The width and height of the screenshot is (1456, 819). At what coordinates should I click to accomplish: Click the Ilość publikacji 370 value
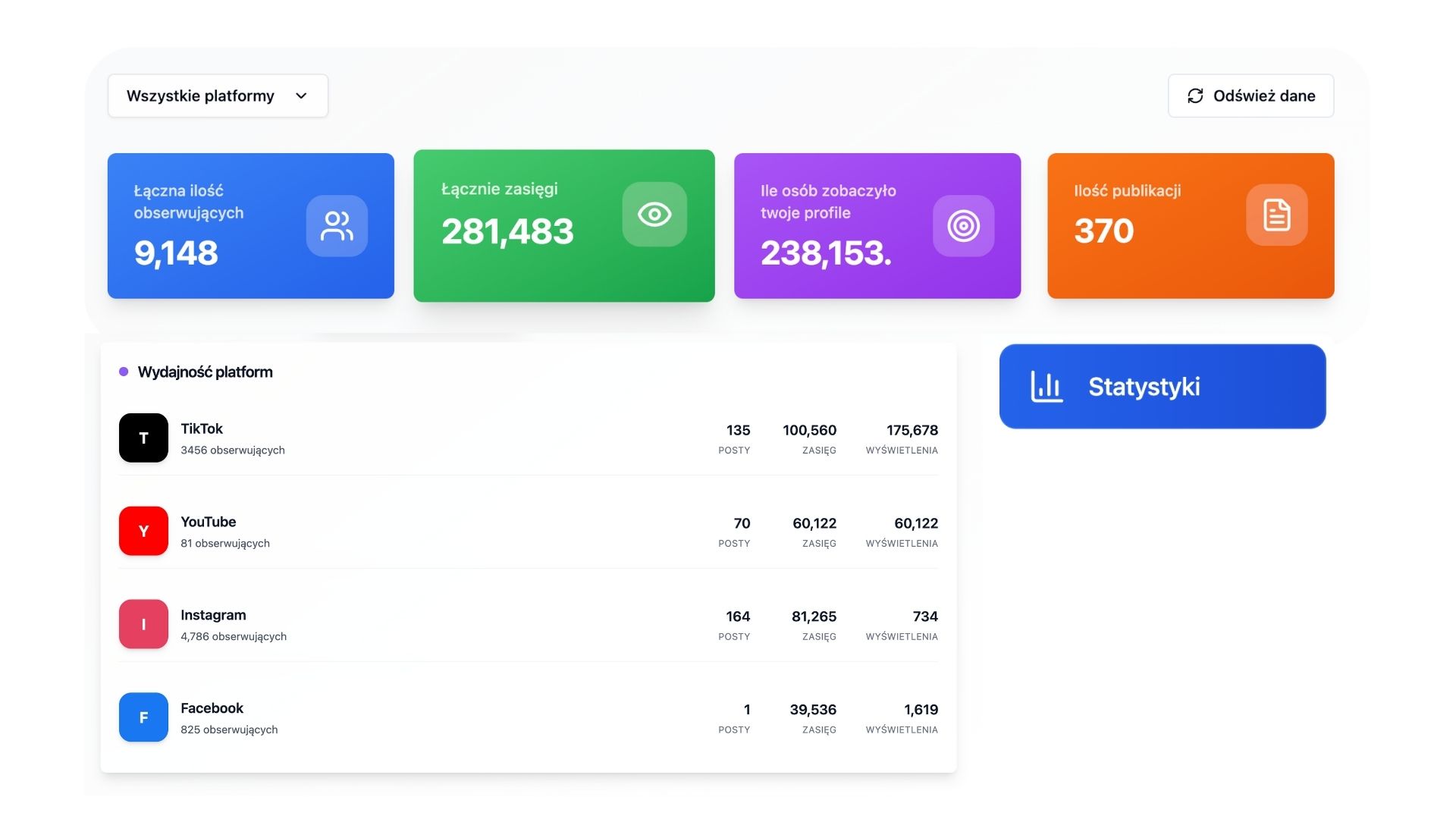(x=1103, y=231)
